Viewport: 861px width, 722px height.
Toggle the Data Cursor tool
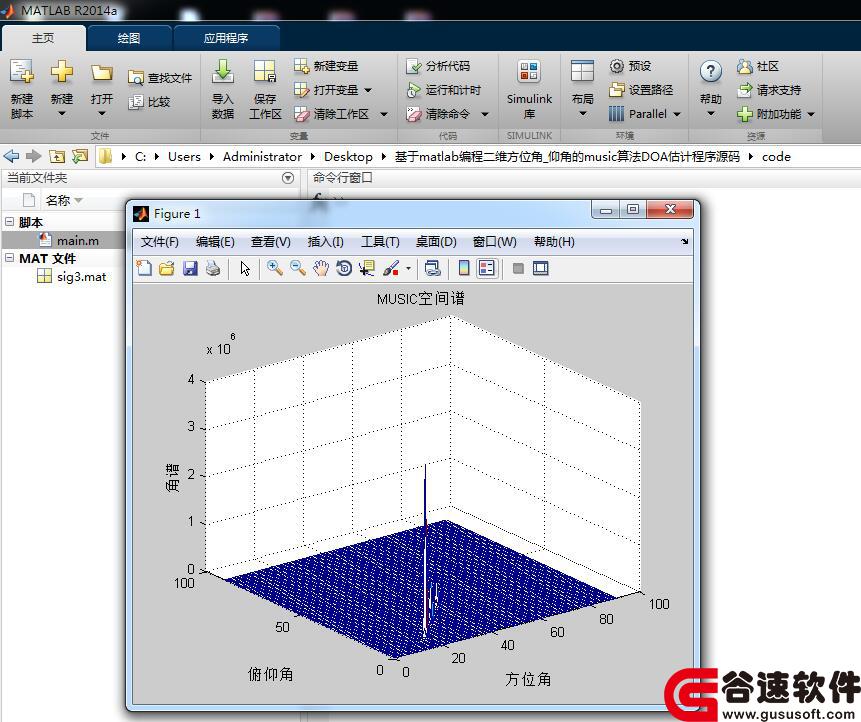tap(366, 268)
